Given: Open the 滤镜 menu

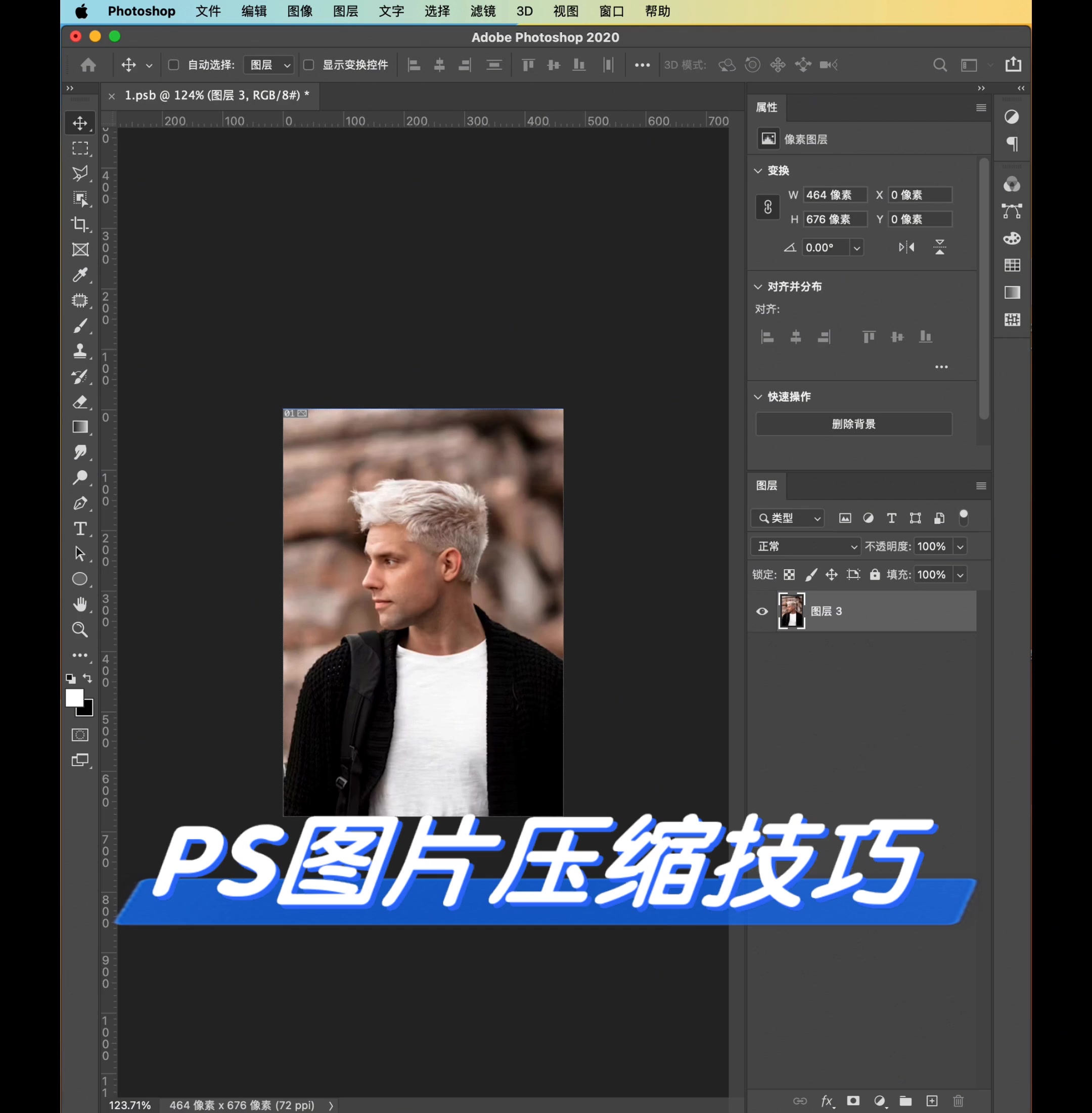Looking at the screenshot, I should coord(483,12).
